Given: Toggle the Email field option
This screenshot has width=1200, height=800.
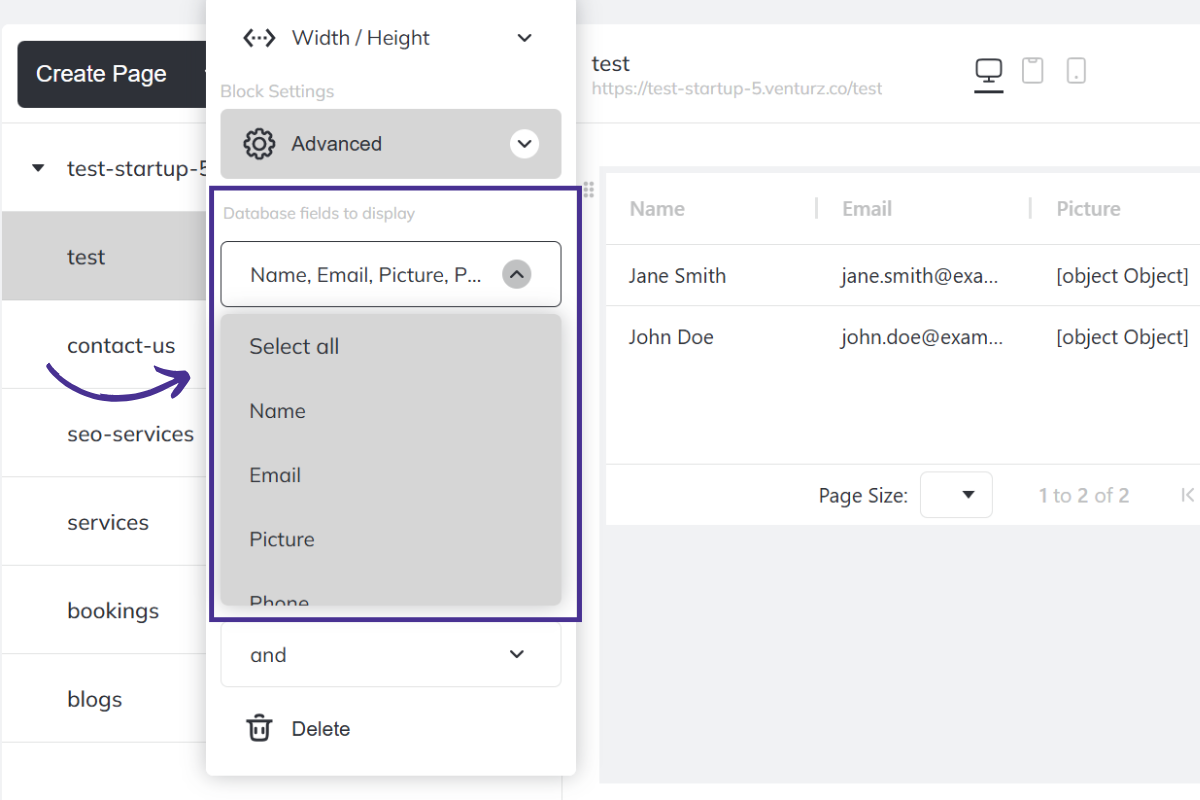Looking at the screenshot, I should pos(275,475).
